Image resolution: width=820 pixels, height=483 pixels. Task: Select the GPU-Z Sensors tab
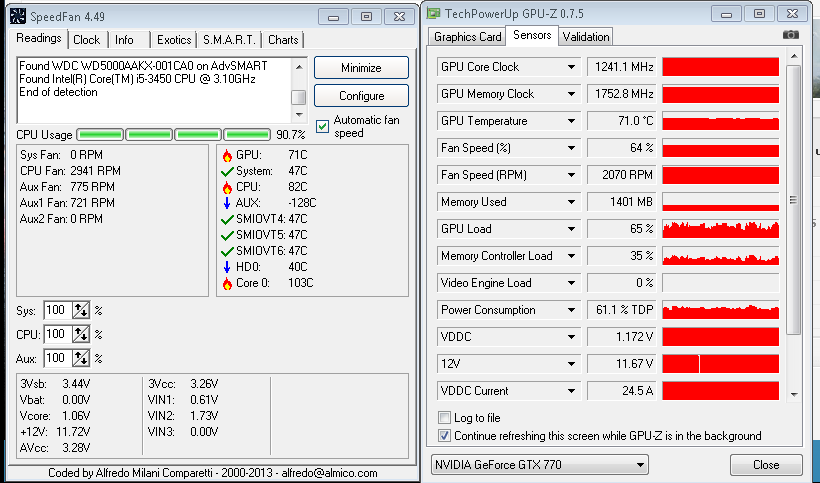point(532,35)
